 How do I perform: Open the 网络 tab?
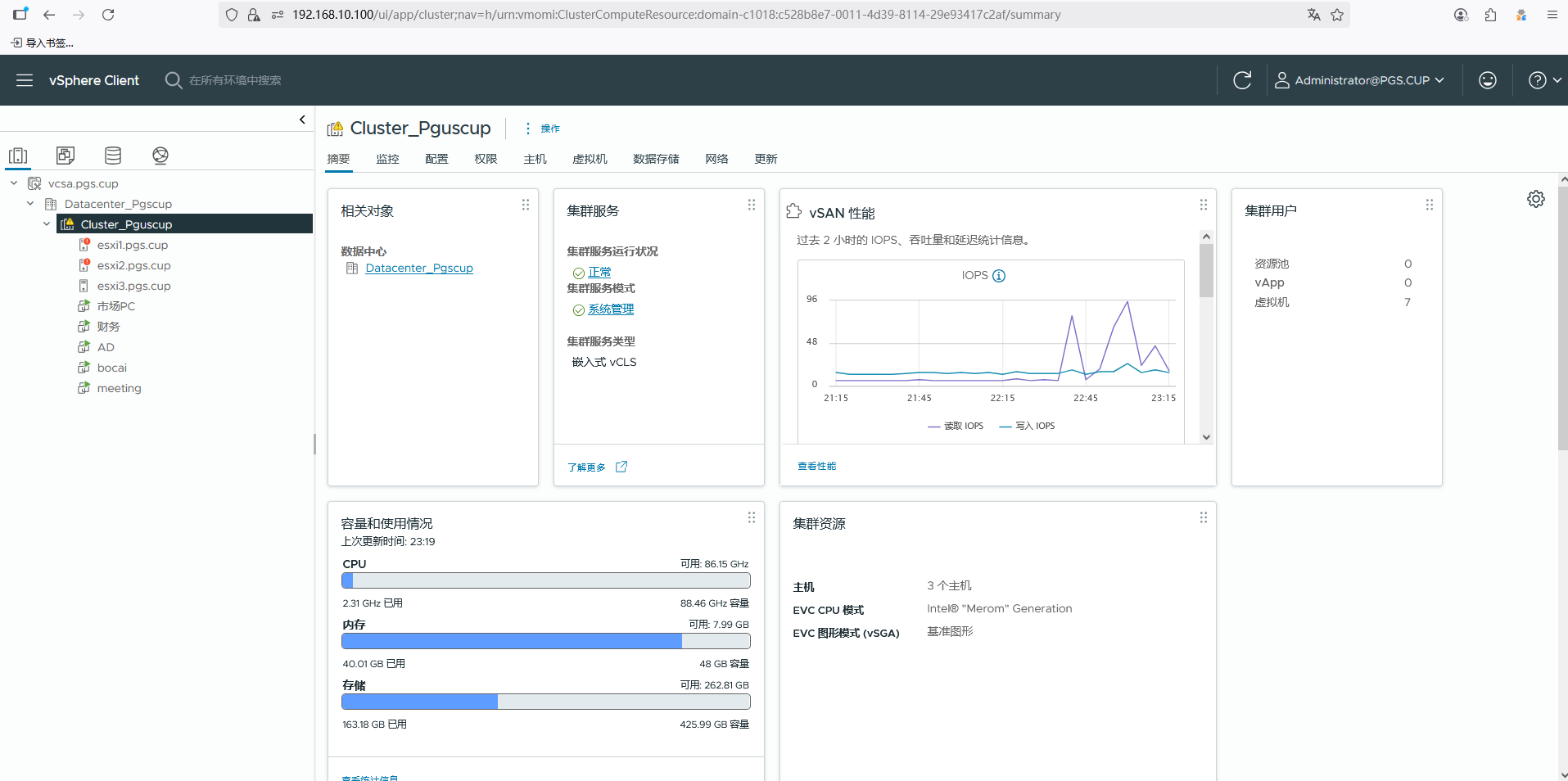[716, 159]
